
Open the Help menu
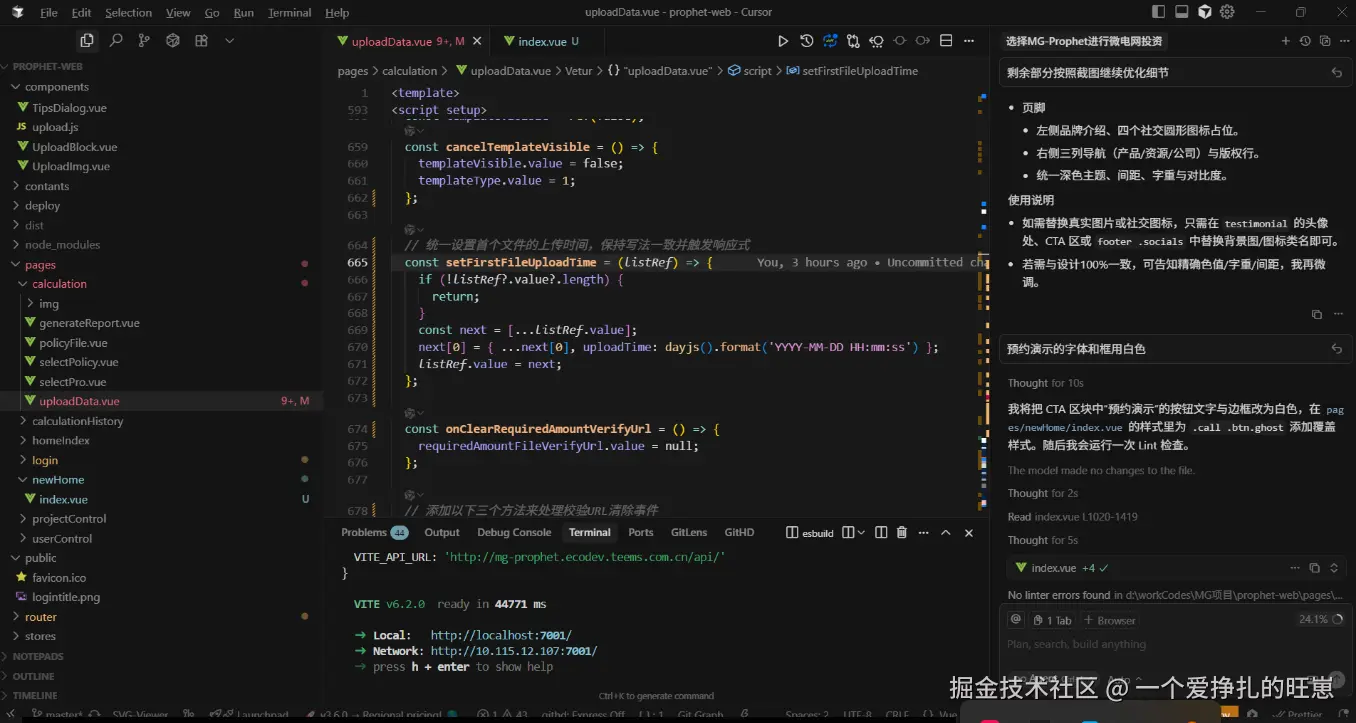click(337, 12)
